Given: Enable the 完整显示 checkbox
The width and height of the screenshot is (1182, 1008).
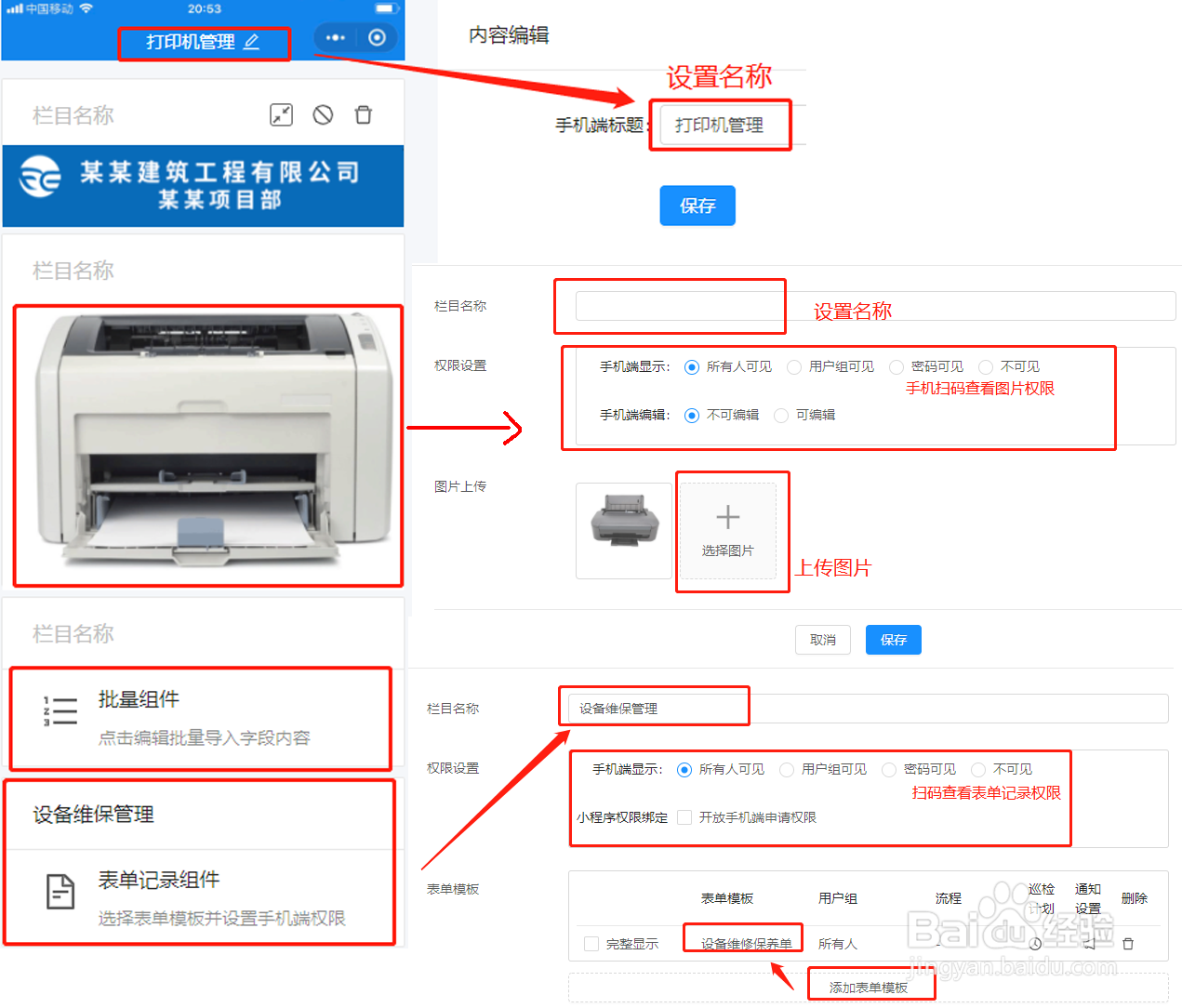Looking at the screenshot, I should point(592,941).
